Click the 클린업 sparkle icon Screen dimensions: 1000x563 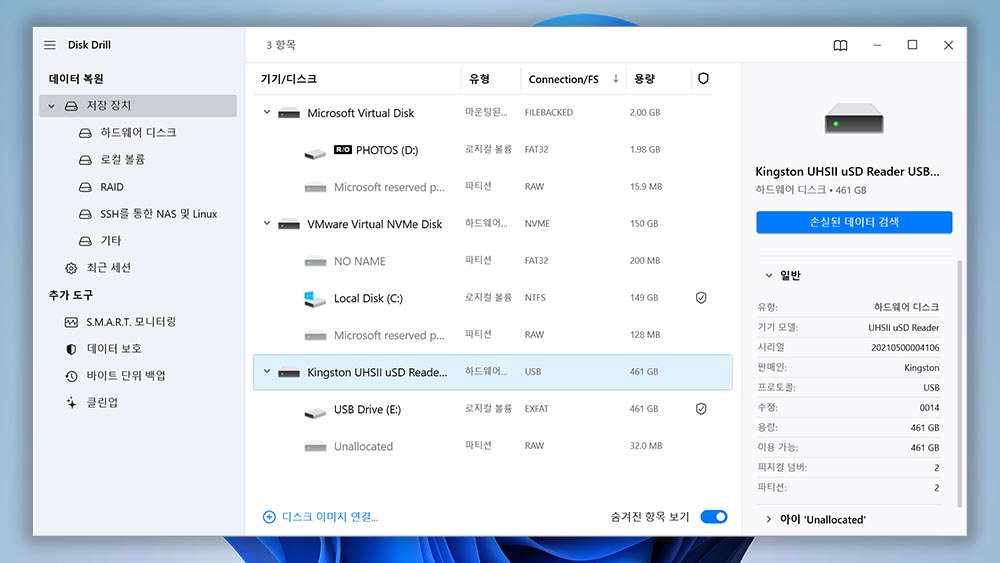click(71, 402)
